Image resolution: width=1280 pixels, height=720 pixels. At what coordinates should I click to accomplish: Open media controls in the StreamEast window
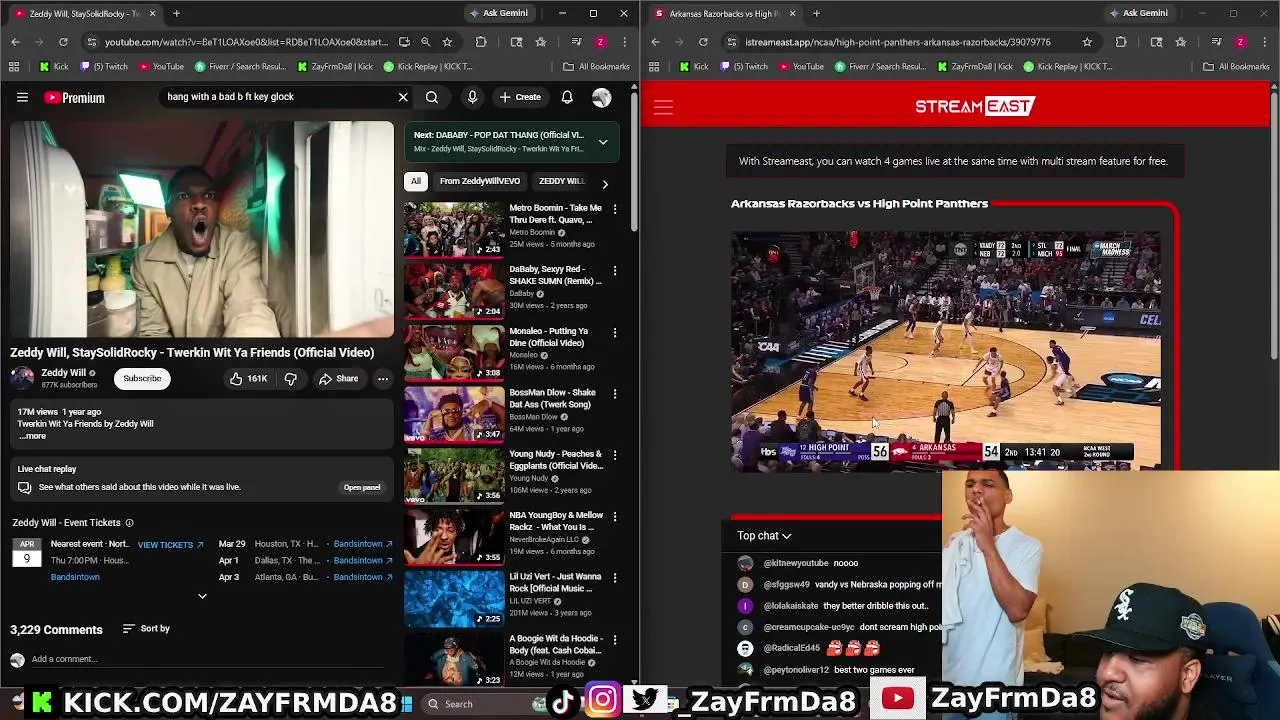point(1216,42)
